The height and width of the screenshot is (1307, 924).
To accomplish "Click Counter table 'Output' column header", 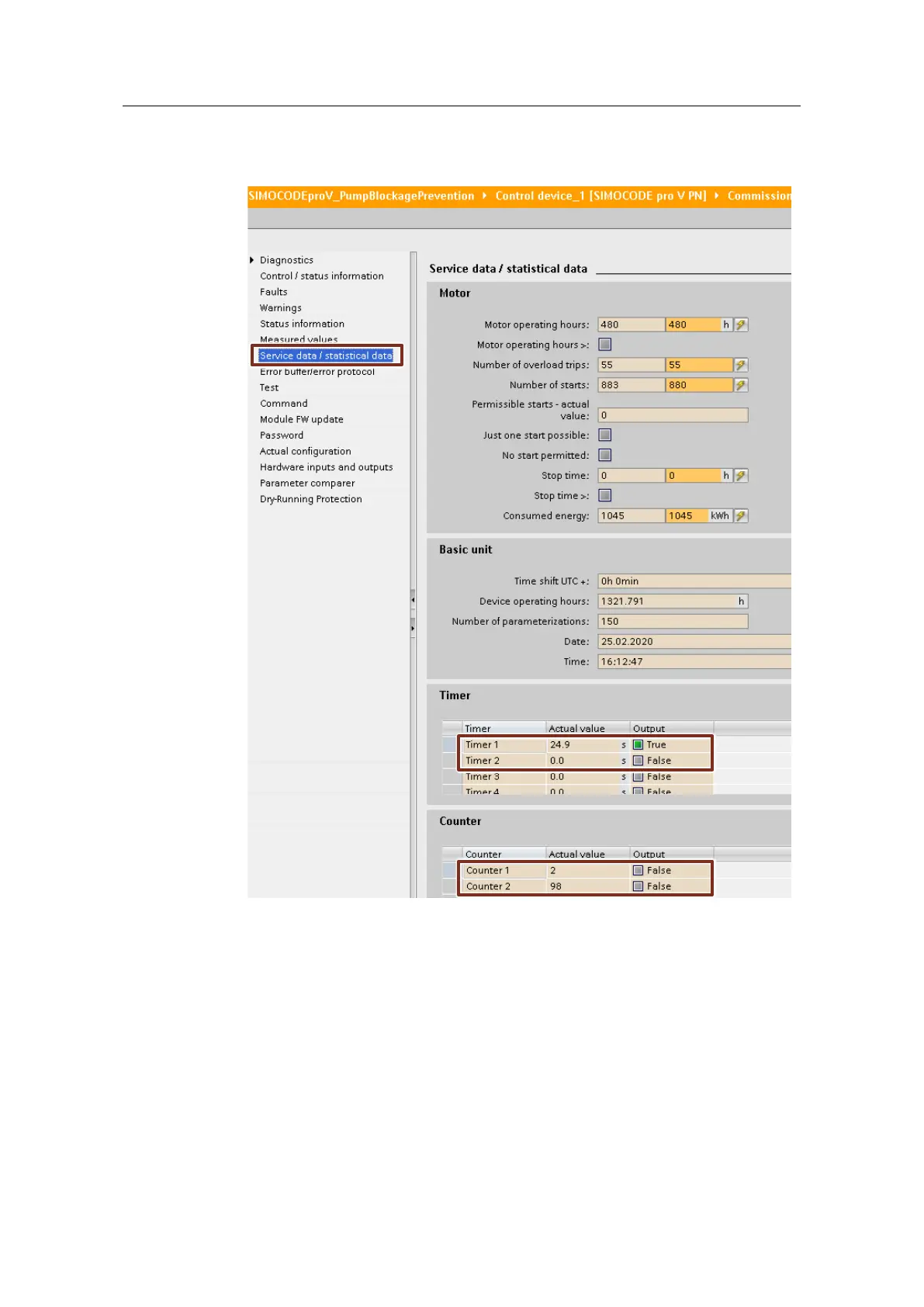I will tap(672, 855).
